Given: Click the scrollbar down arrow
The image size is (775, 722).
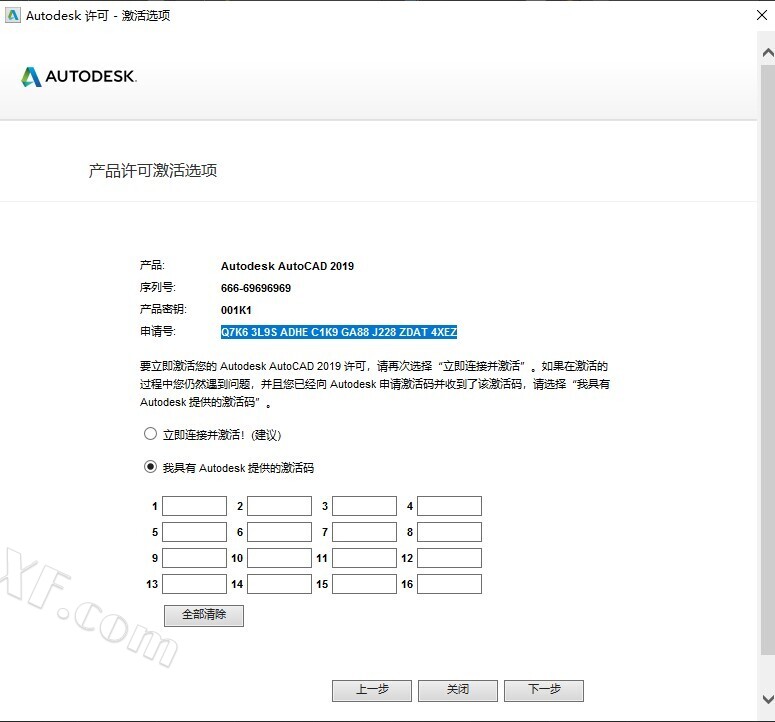Looking at the screenshot, I should tap(768, 699).
